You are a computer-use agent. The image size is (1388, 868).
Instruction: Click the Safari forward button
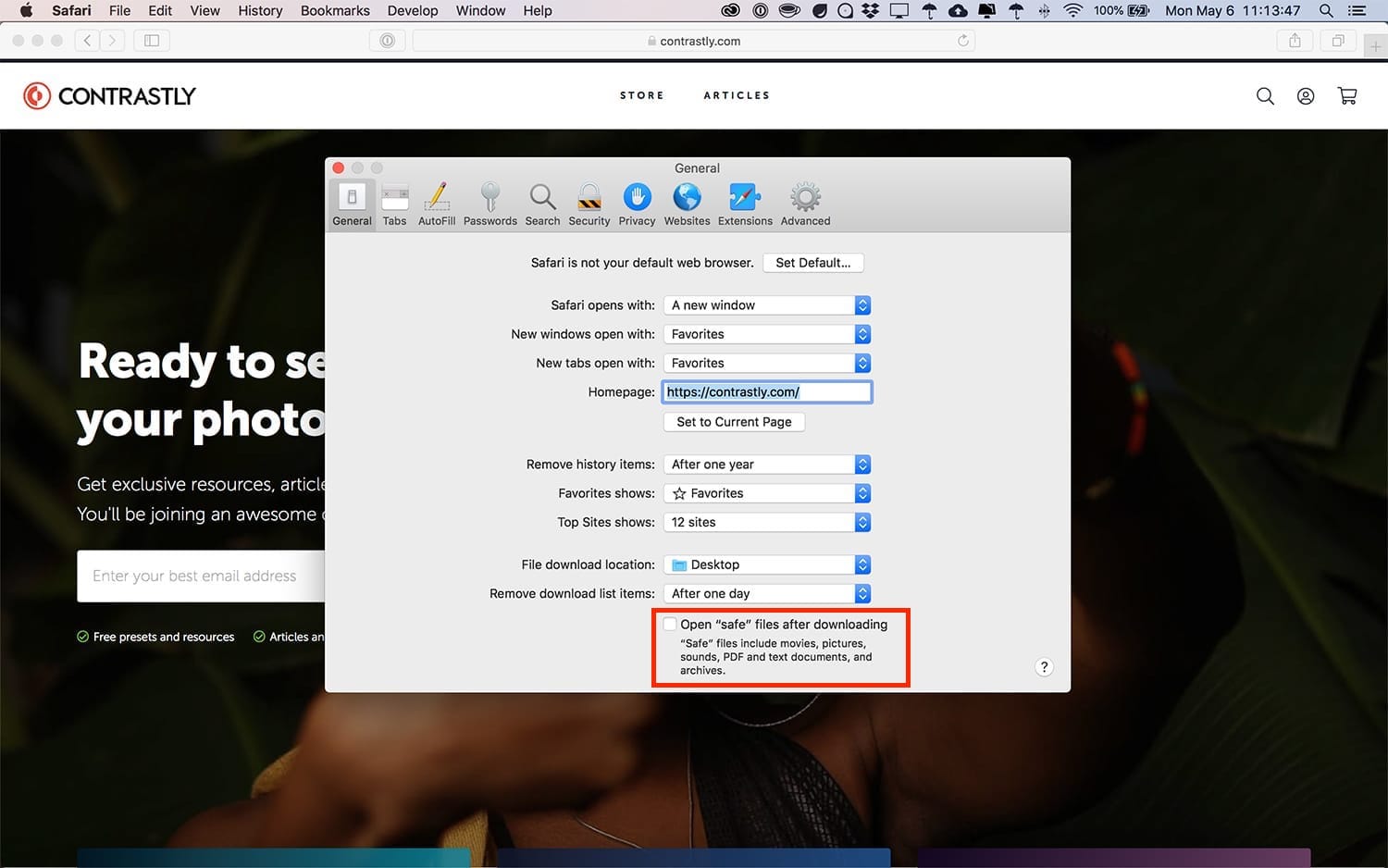pyautogui.click(x=112, y=41)
